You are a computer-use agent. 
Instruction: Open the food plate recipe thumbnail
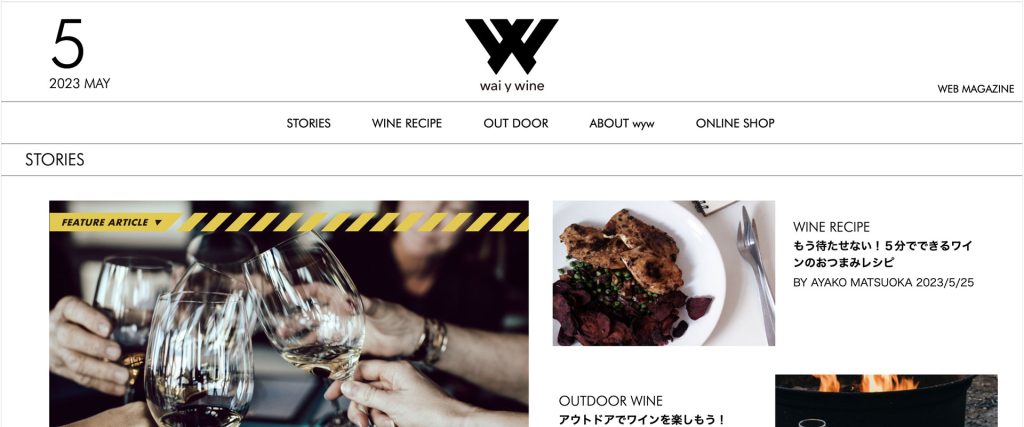coord(664,273)
